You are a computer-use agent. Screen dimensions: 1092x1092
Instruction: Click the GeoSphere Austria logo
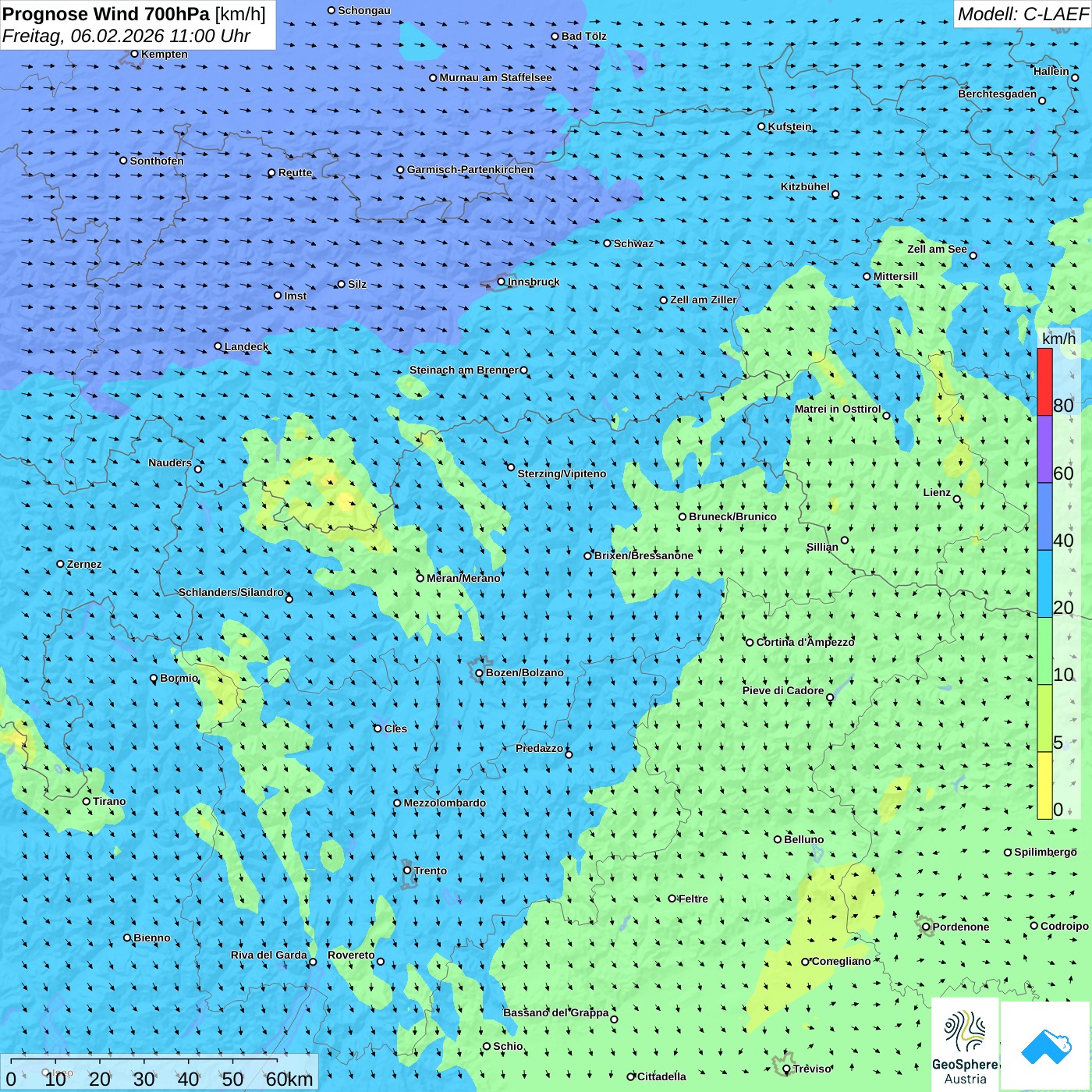965,1045
